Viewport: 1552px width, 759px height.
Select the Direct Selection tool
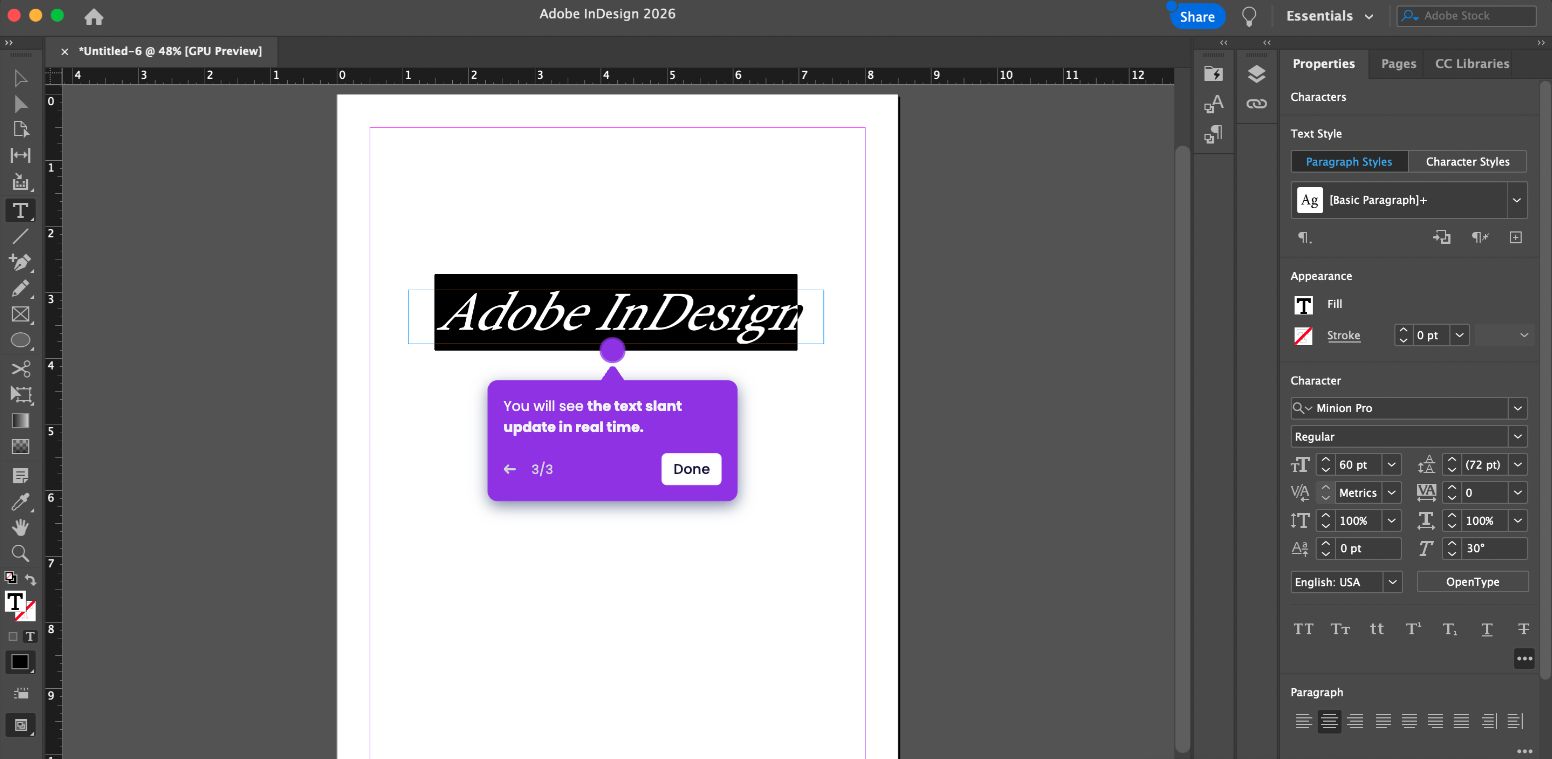(x=20, y=104)
